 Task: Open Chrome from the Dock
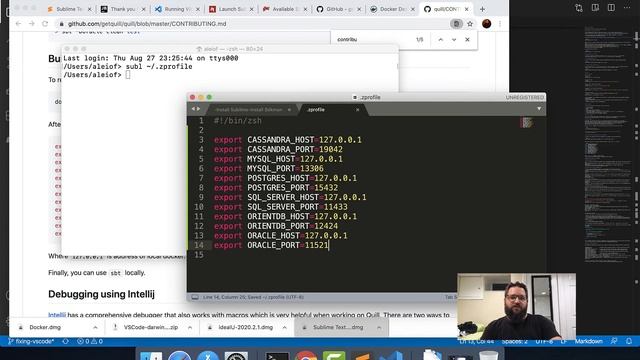(306, 356)
